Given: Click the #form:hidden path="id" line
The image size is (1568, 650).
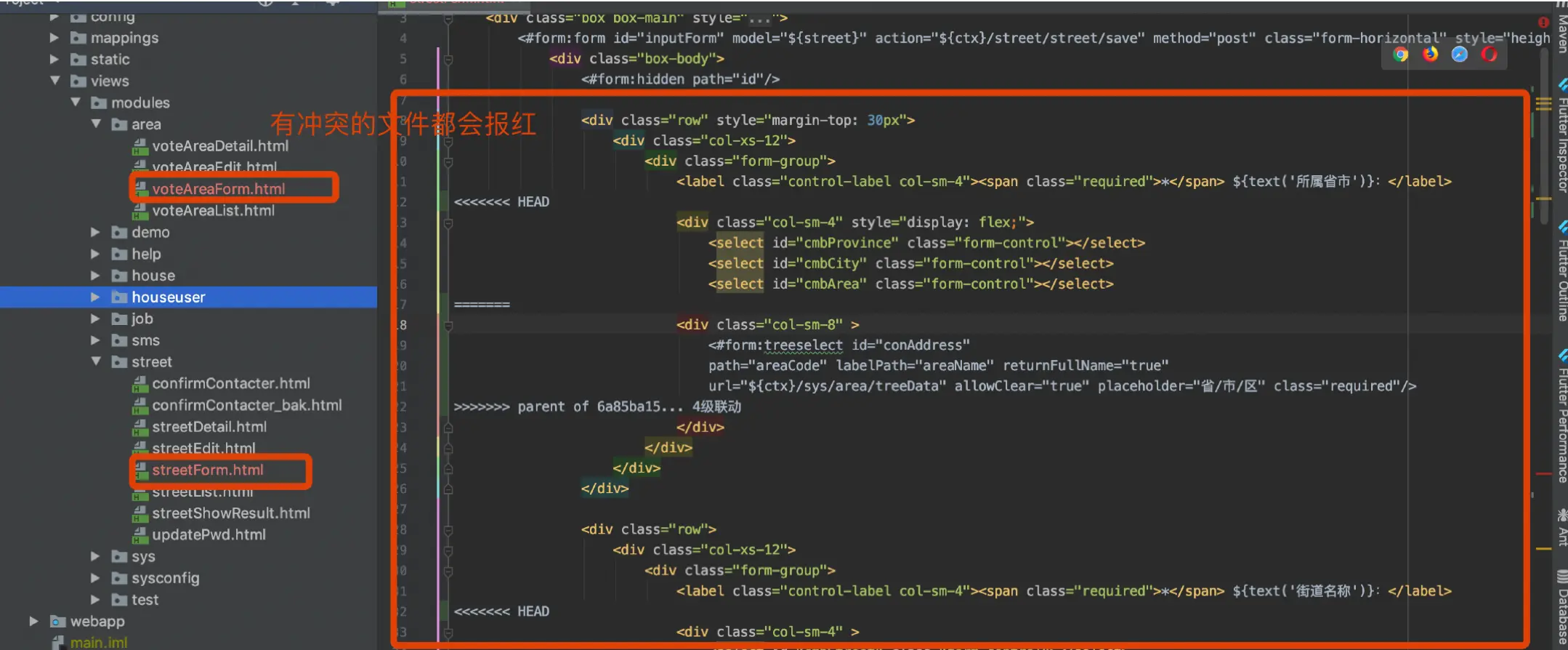Looking at the screenshot, I should [x=680, y=79].
